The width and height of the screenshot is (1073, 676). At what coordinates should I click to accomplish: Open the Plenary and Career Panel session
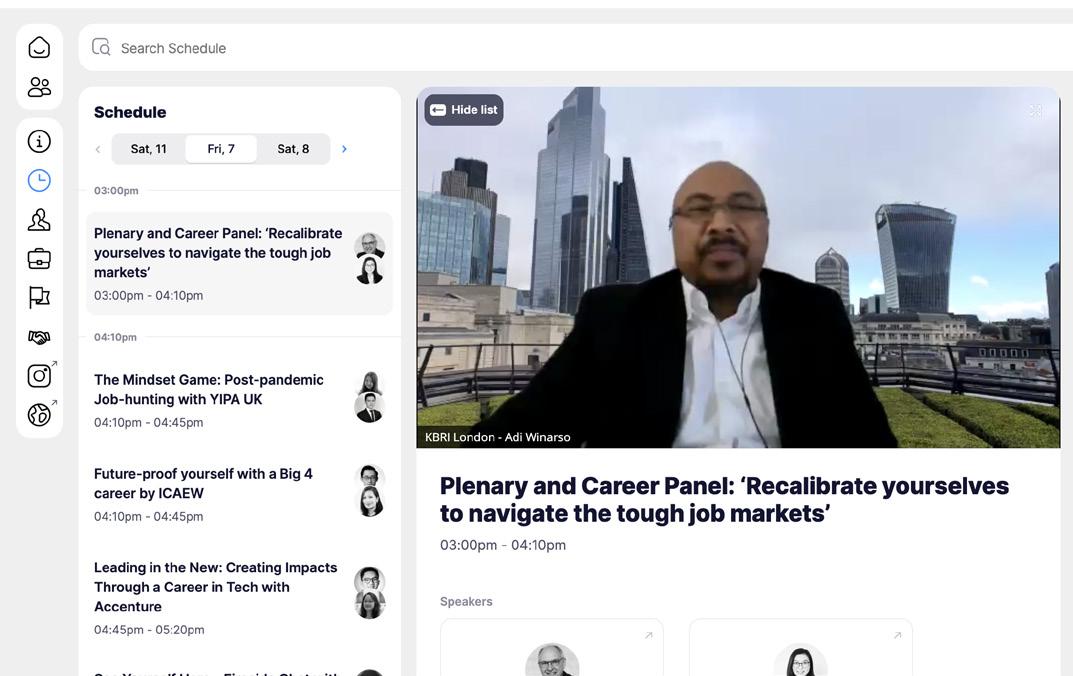tap(239, 263)
